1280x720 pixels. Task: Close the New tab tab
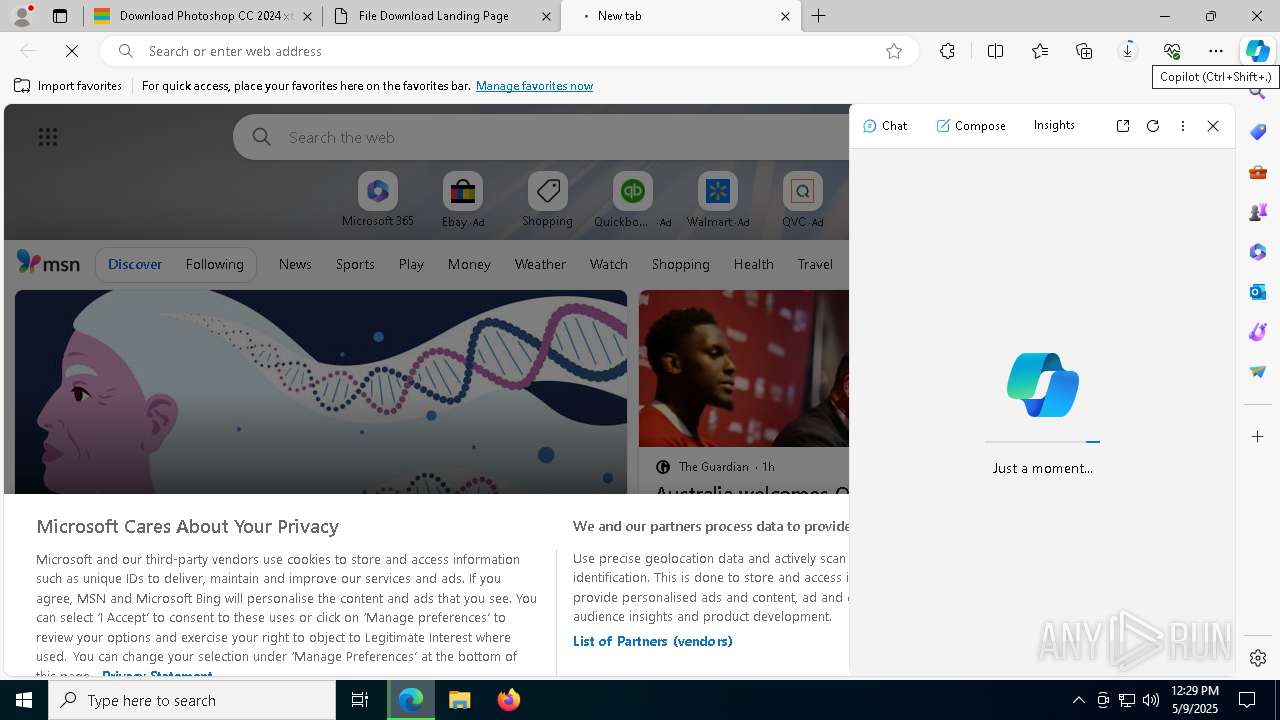point(785,16)
